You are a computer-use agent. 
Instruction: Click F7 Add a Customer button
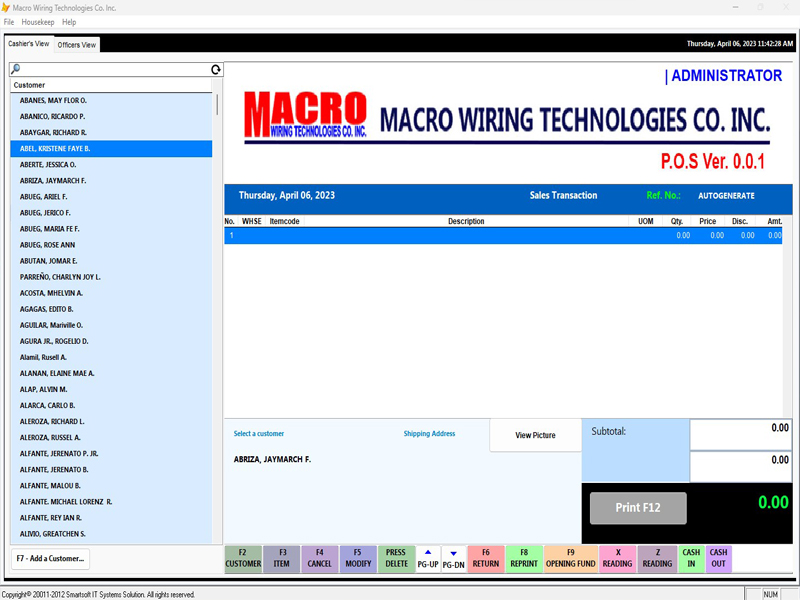click(51, 558)
